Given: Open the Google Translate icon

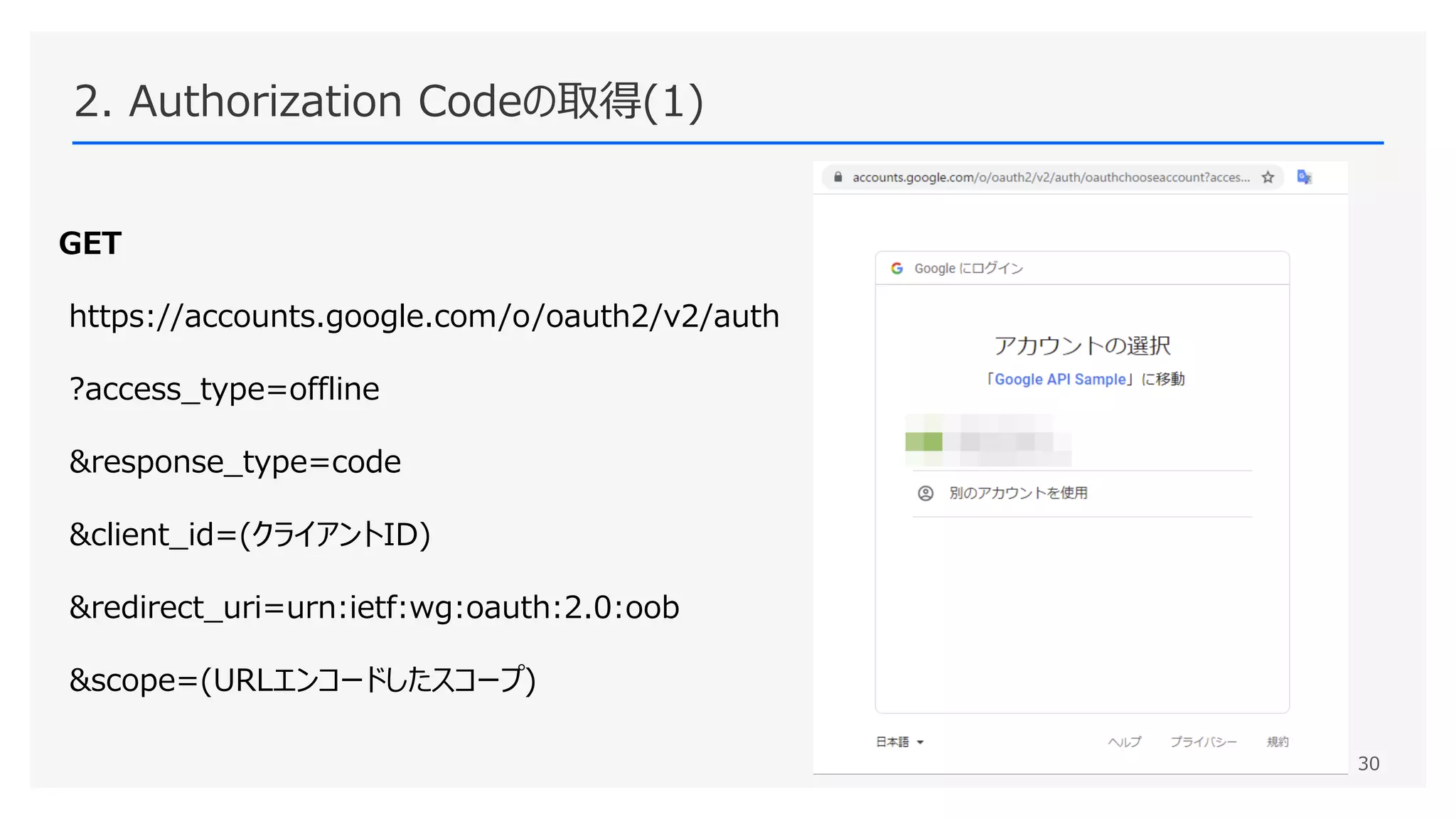Looking at the screenshot, I should 1304,177.
